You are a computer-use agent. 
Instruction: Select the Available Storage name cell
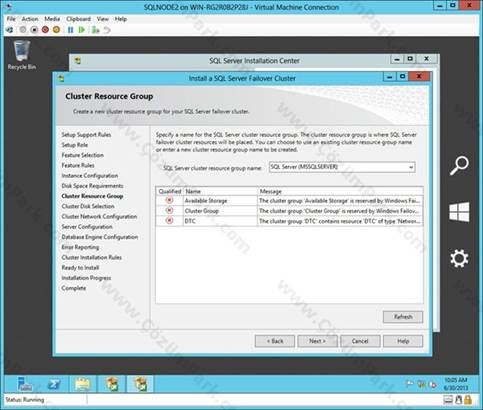click(220, 201)
